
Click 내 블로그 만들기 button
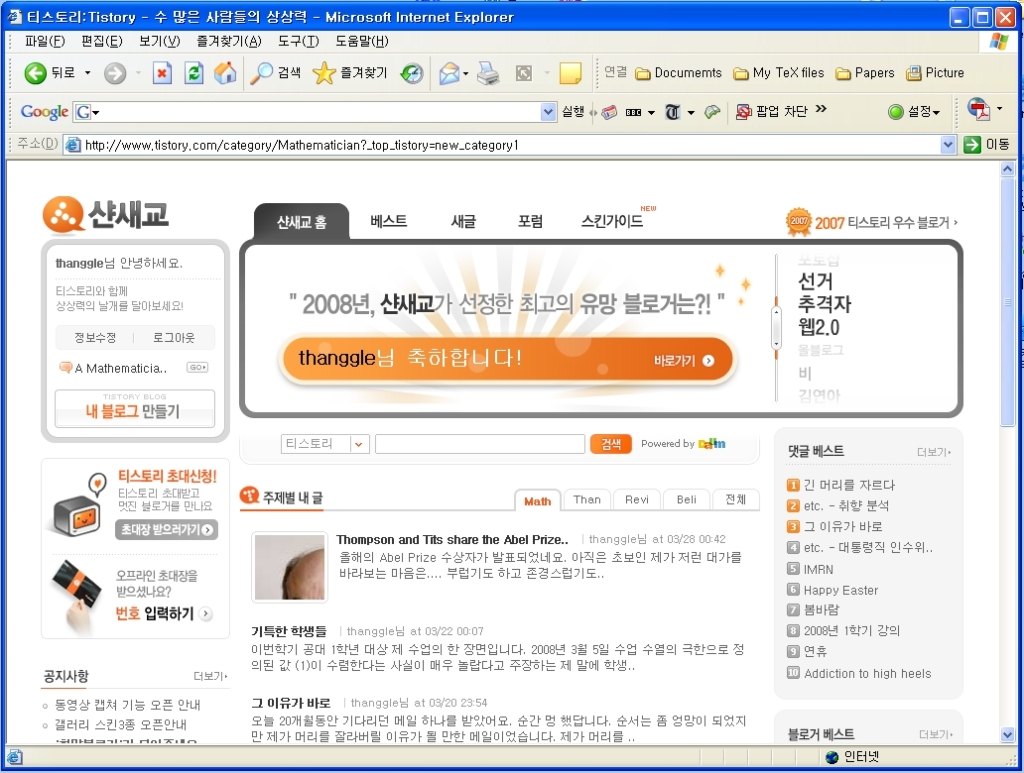[x=135, y=409]
